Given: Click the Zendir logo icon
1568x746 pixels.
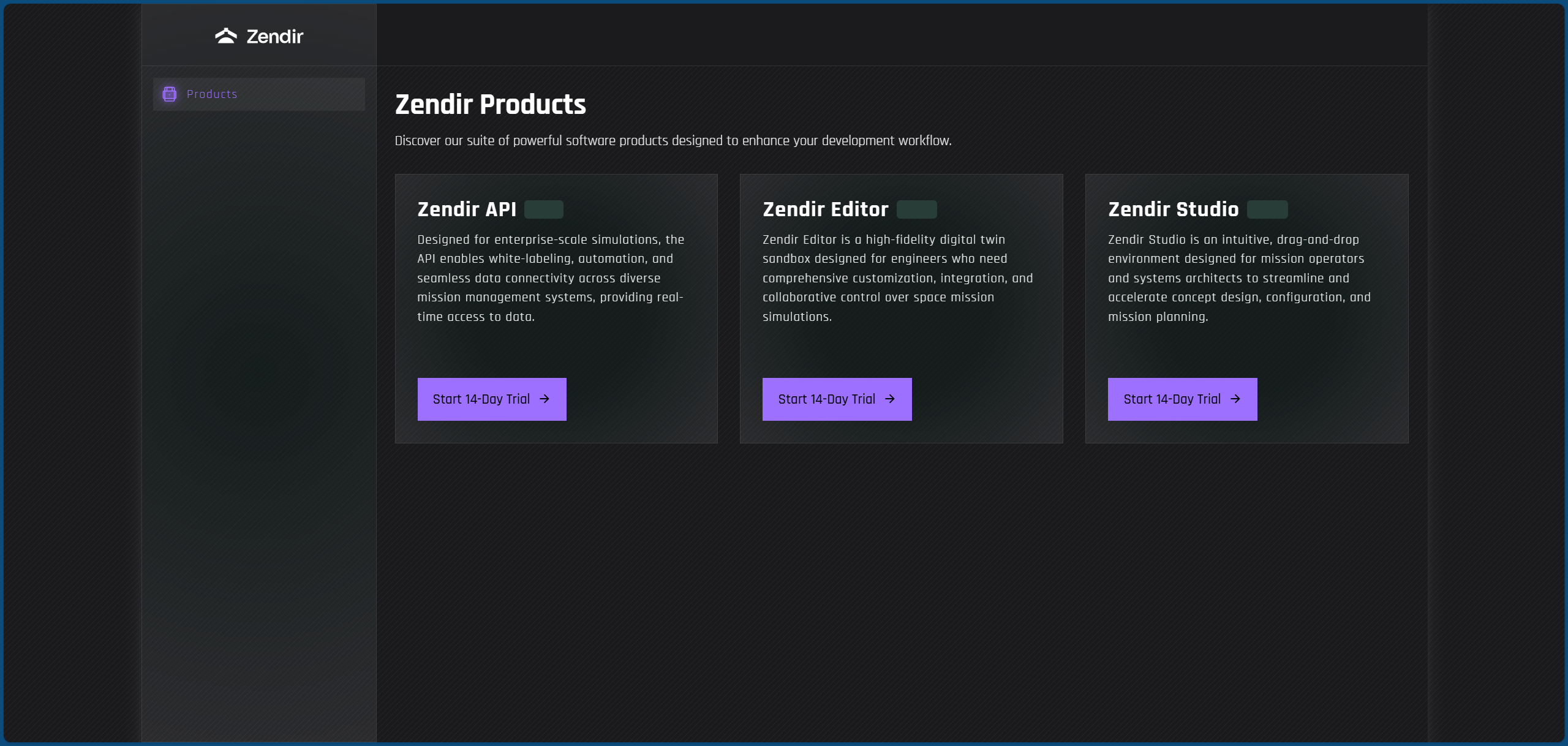Looking at the screenshot, I should click(x=226, y=36).
